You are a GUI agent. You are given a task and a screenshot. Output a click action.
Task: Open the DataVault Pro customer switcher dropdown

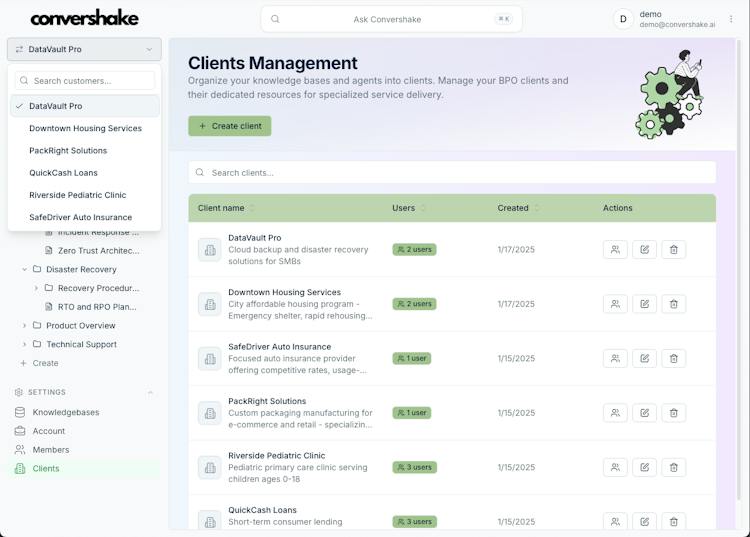84,49
